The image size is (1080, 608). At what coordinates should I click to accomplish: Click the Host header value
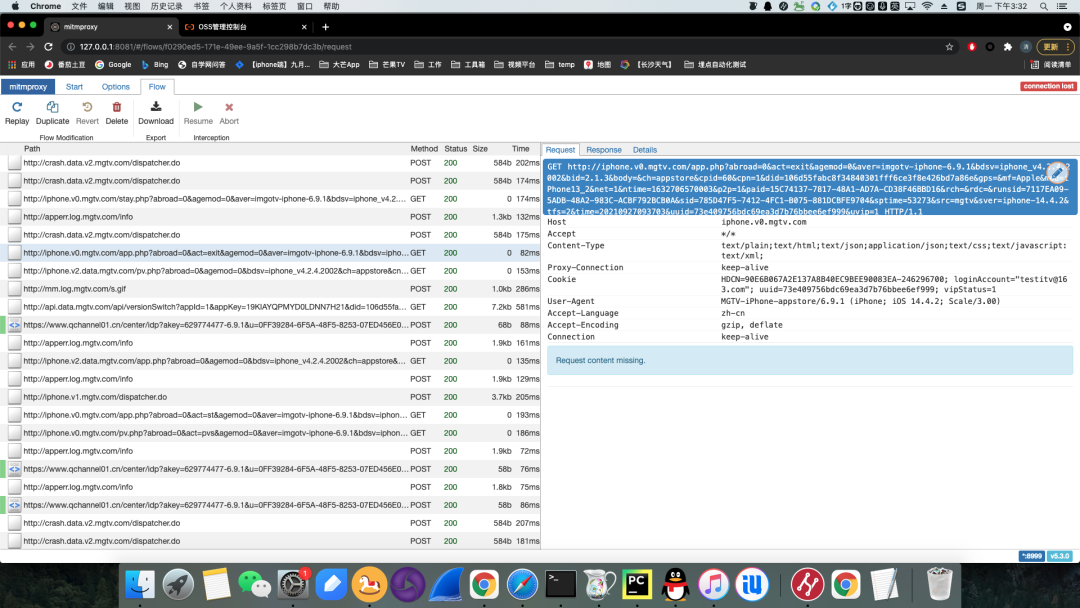[763, 222]
